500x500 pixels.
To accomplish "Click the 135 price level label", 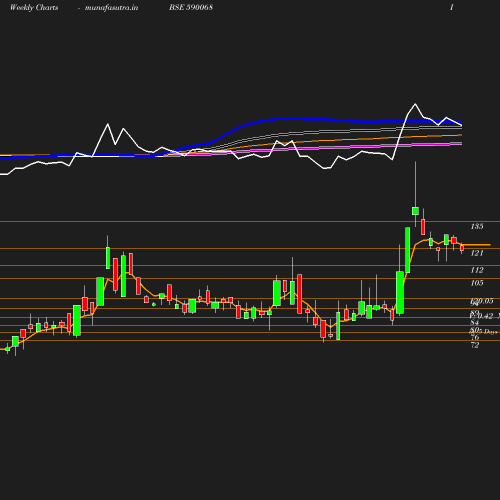I will pyautogui.click(x=477, y=226).
